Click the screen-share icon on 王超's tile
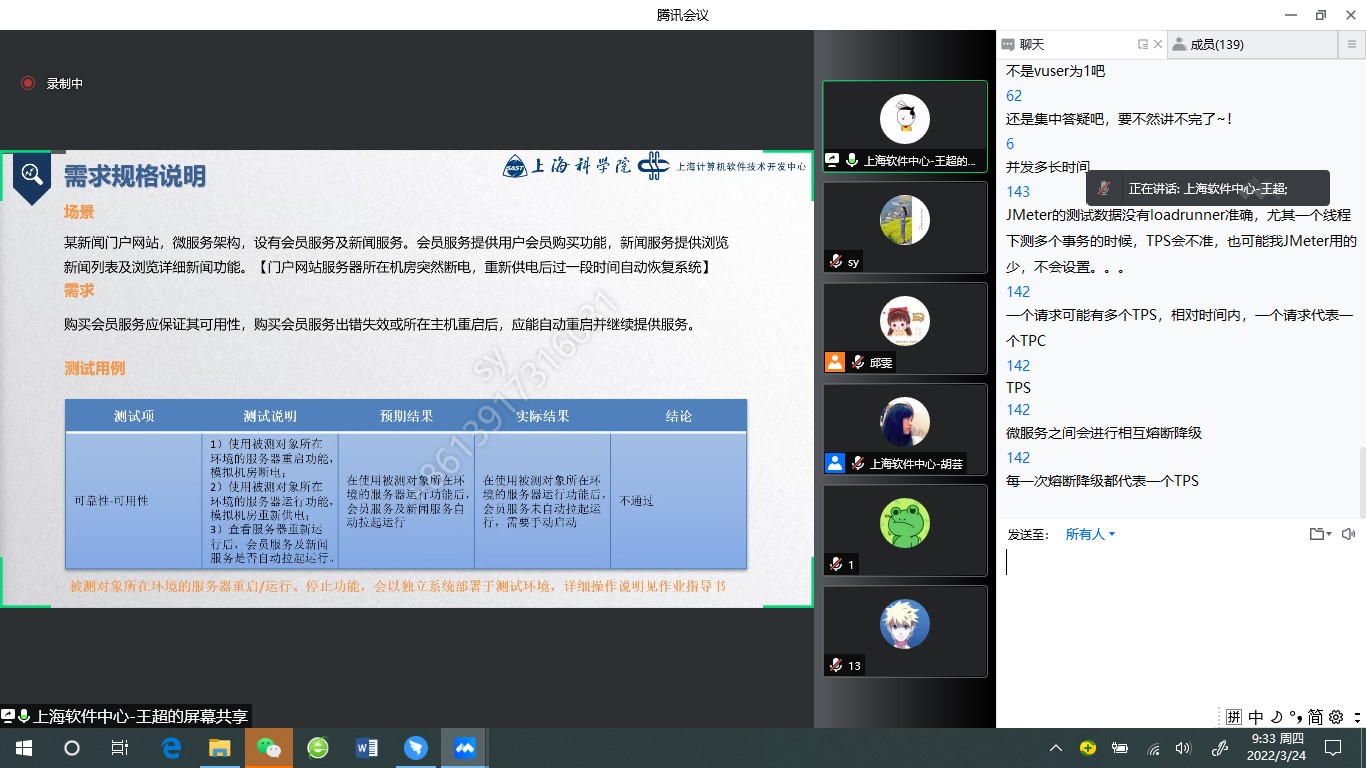Viewport: 1366px width, 768px height. coord(832,160)
